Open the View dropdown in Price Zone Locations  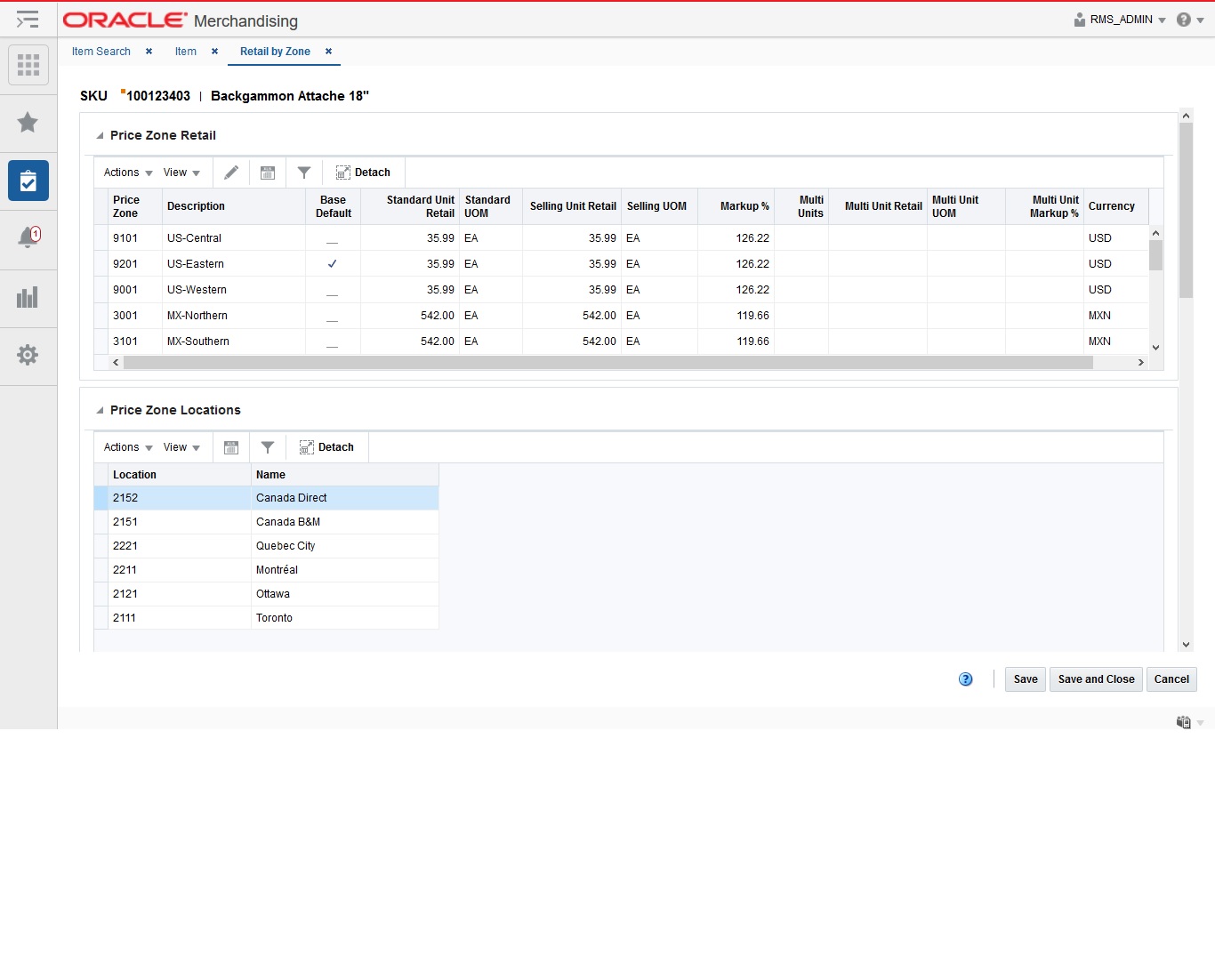[181, 446]
